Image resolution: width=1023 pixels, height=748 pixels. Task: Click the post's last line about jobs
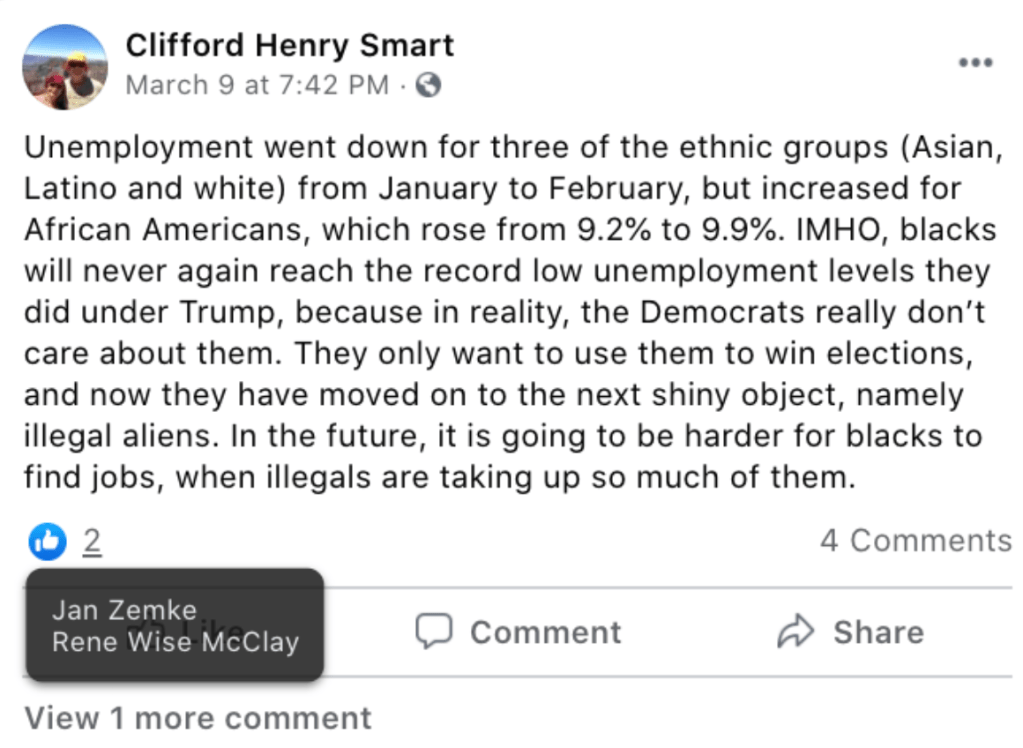(440, 476)
